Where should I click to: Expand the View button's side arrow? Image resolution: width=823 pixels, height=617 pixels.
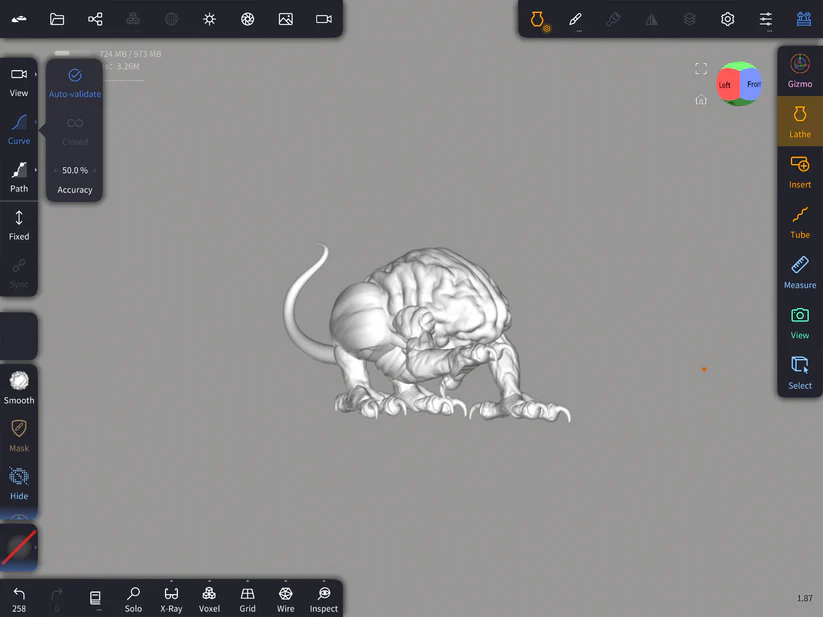(36, 74)
